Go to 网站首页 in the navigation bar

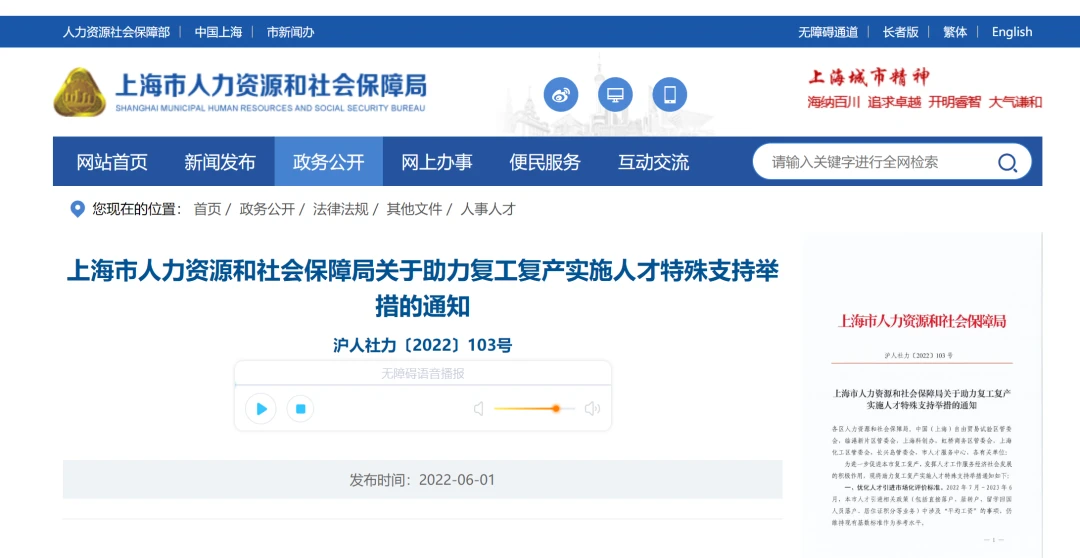point(112,162)
